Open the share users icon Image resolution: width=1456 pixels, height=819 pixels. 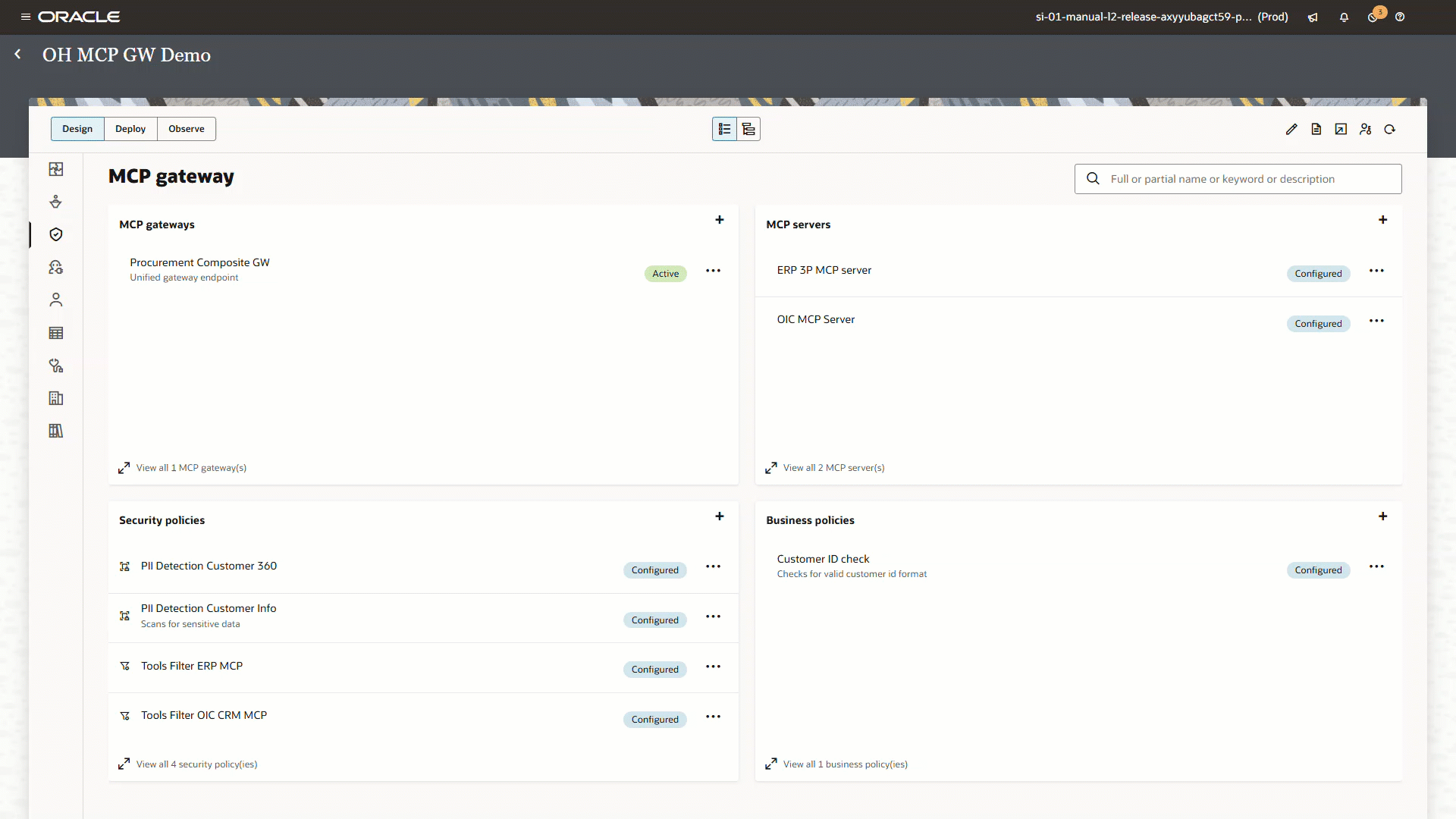coord(1366,130)
